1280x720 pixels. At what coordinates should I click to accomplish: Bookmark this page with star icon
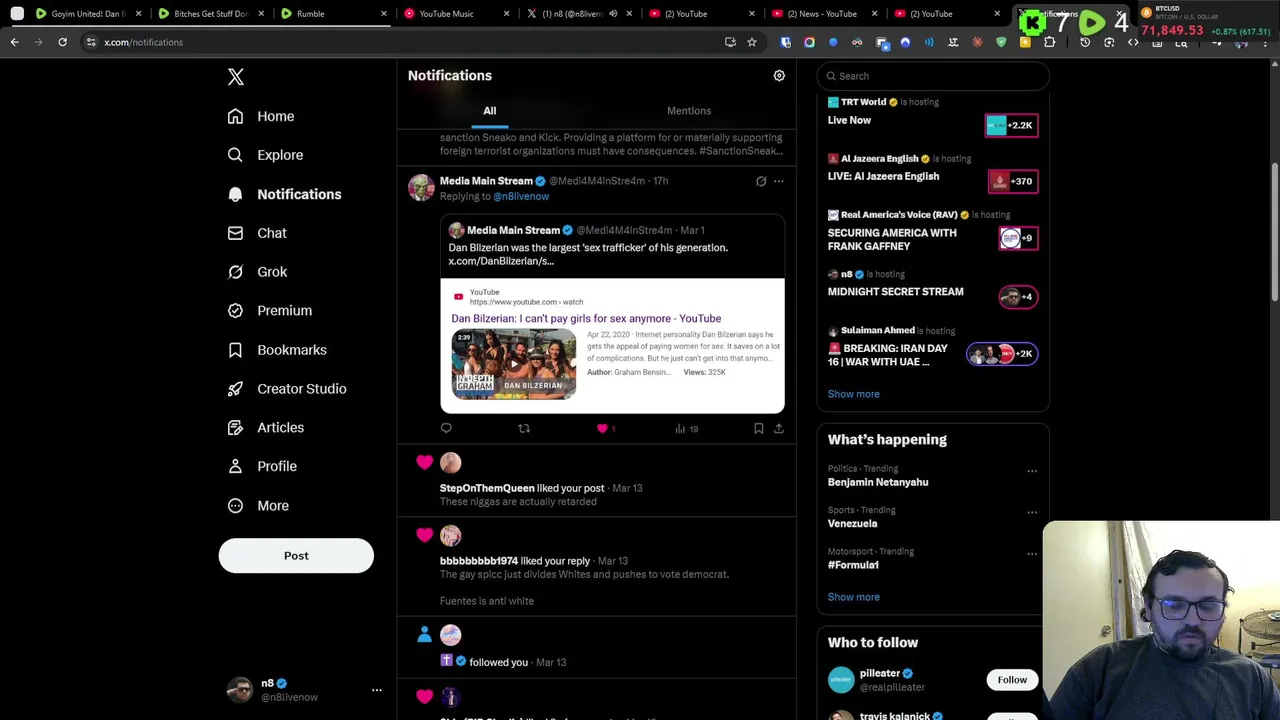[752, 42]
